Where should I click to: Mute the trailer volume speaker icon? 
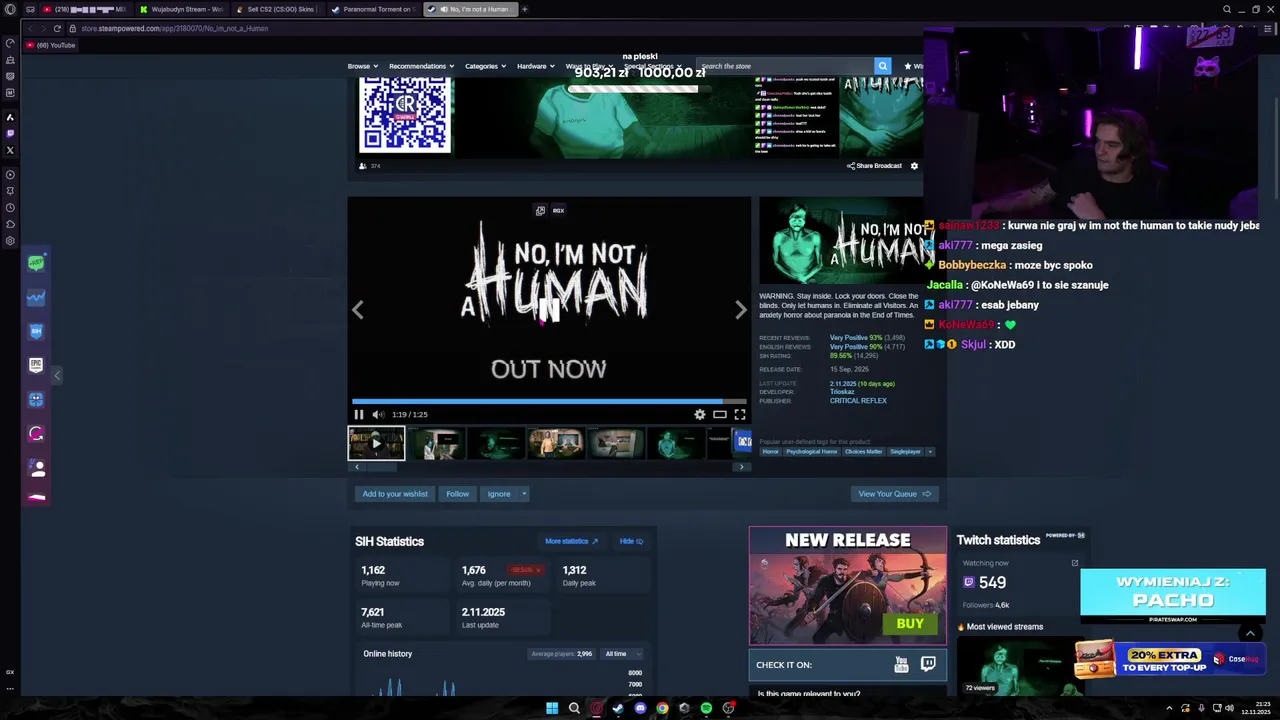[x=378, y=414]
